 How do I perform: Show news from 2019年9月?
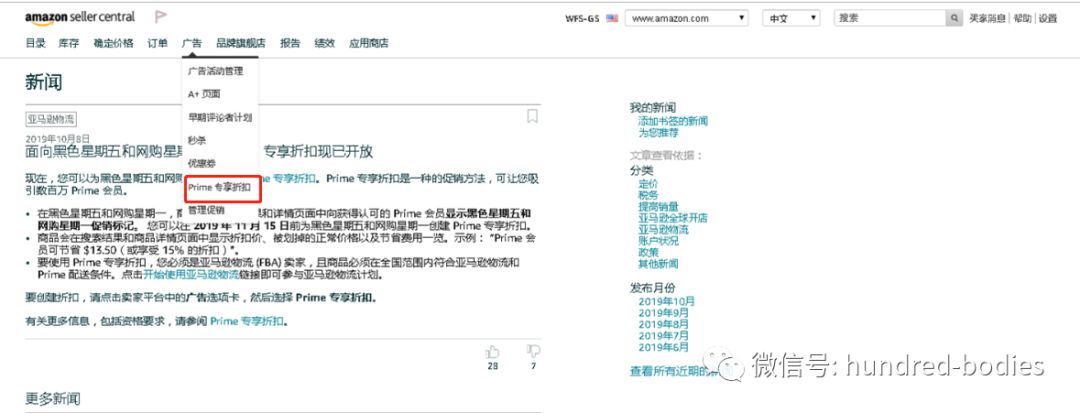664,313
